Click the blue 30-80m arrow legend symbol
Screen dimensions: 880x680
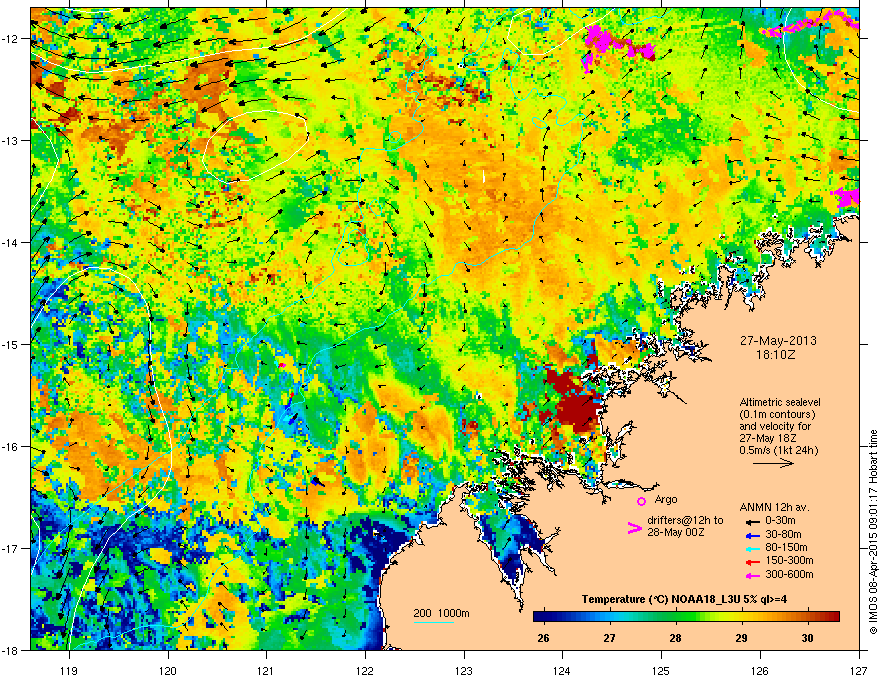point(752,535)
